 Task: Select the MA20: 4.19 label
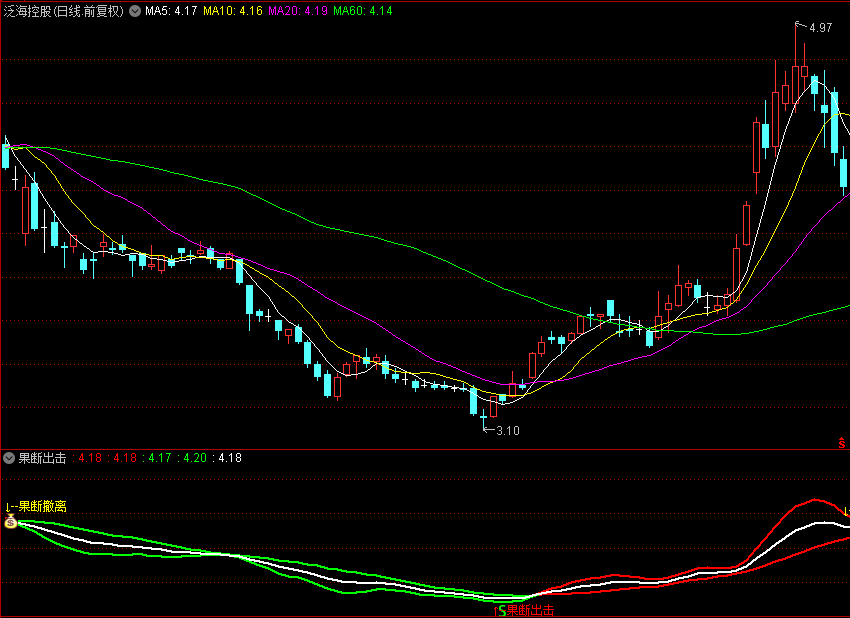[298, 11]
